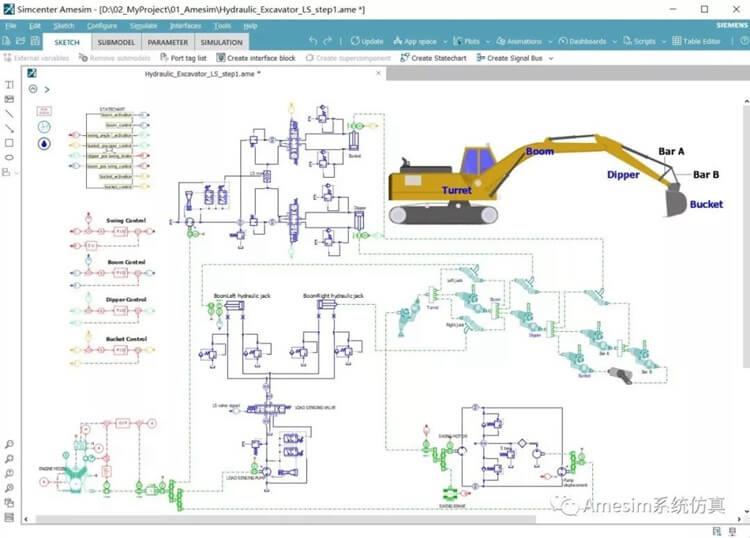Viewport: 750px width, 538px height.
Task: Open the Help menu
Action: [250, 26]
